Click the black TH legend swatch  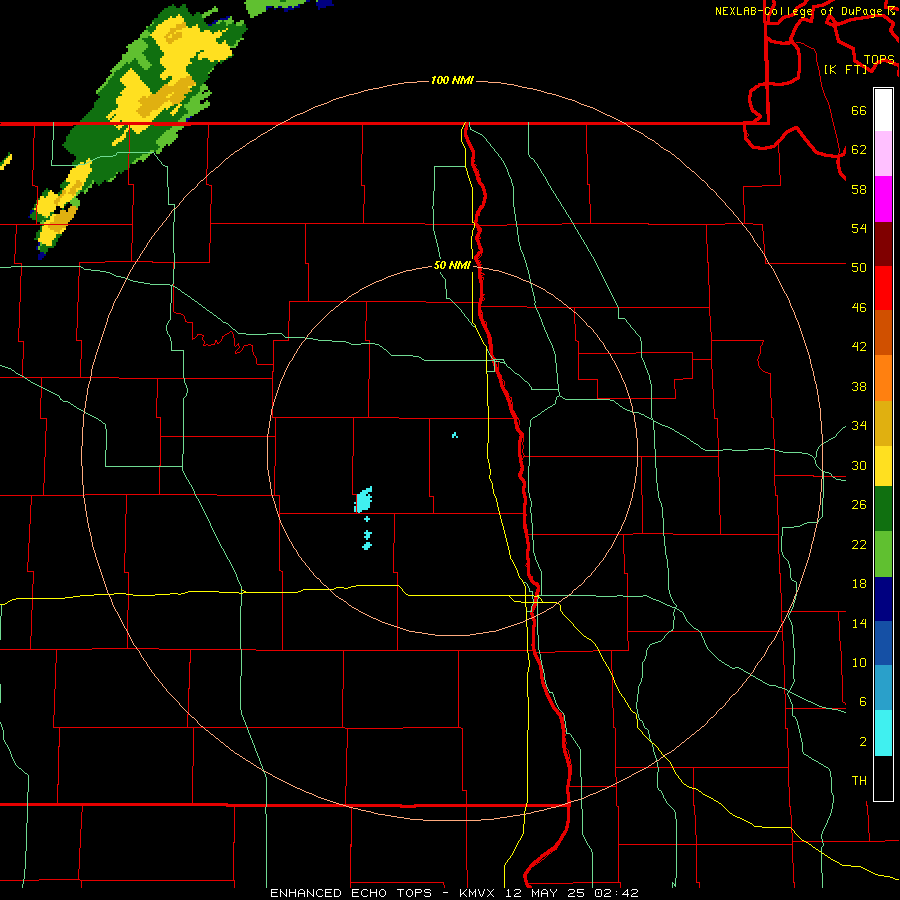(x=883, y=778)
